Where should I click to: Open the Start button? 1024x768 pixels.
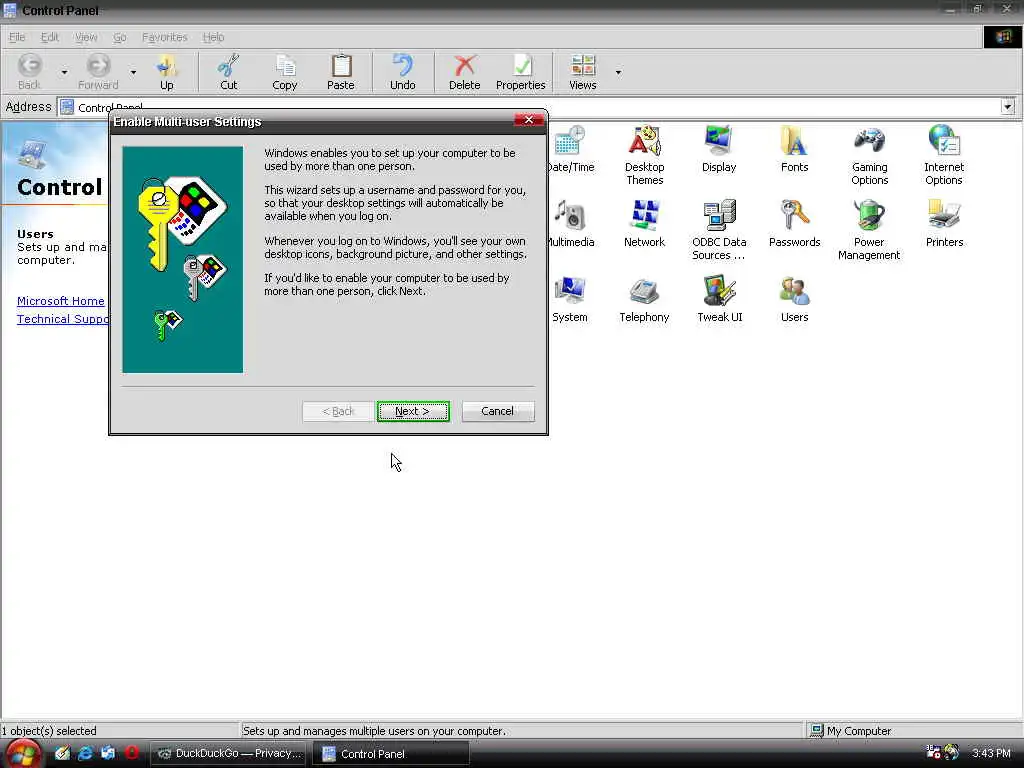(22, 754)
